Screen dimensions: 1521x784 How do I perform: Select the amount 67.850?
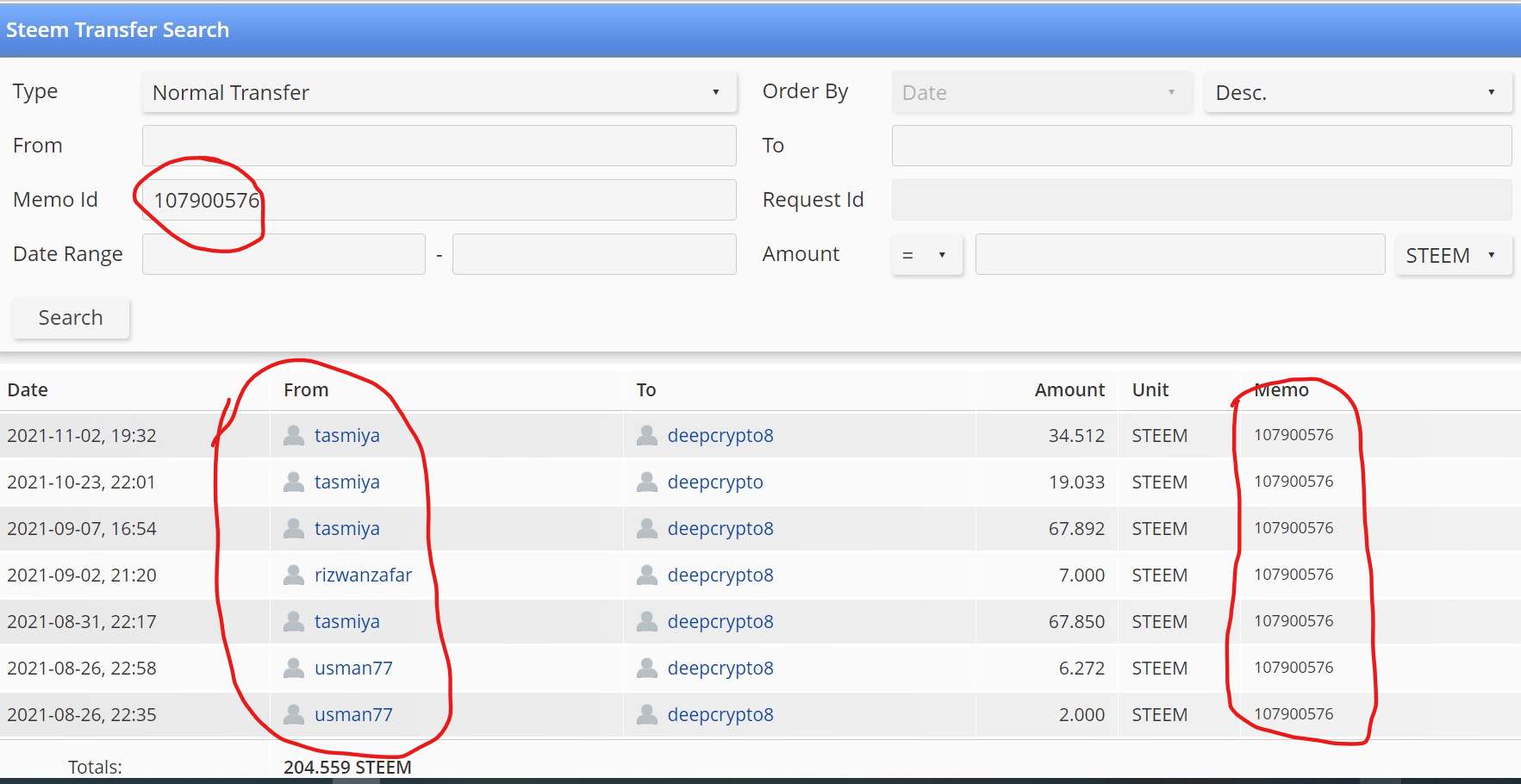pos(1076,621)
